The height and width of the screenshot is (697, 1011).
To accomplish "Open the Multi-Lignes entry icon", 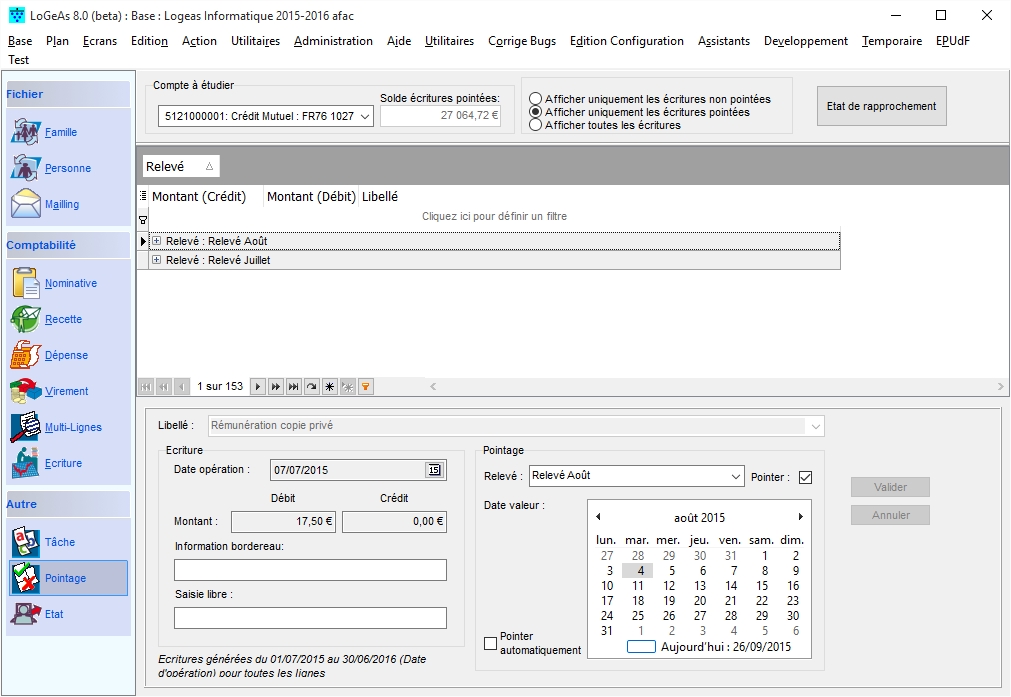I will 26,427.
